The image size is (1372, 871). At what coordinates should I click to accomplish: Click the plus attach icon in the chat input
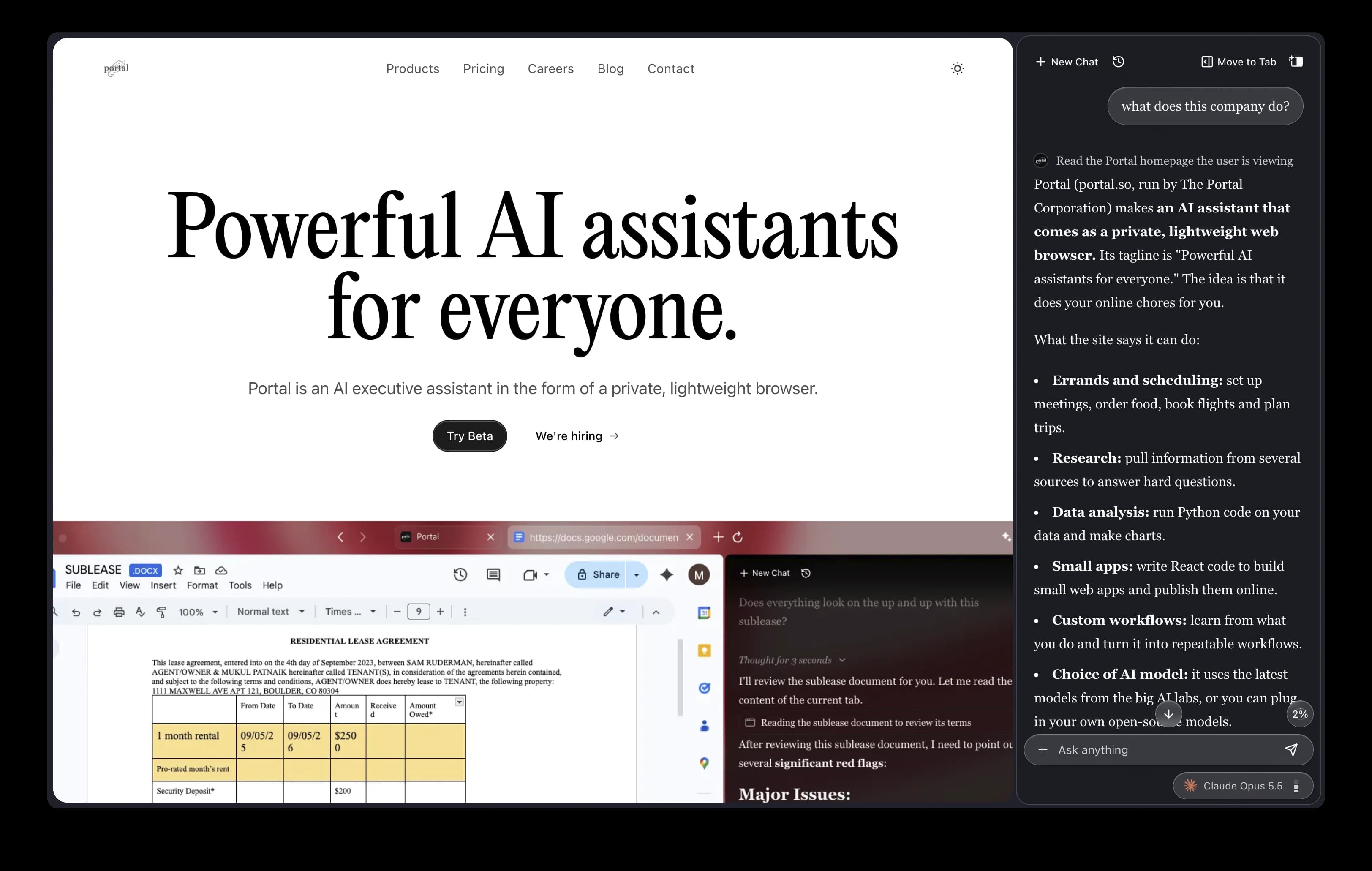(x=1043, y=750)
